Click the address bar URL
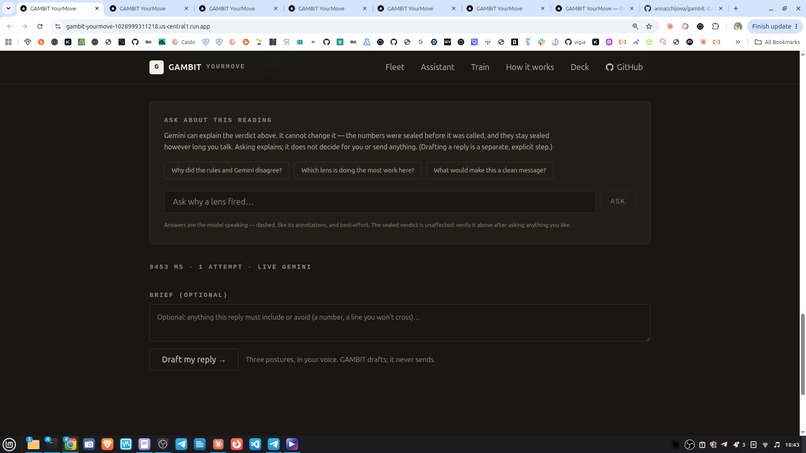Viewport: 806px width, 453px height. [138, 26]
